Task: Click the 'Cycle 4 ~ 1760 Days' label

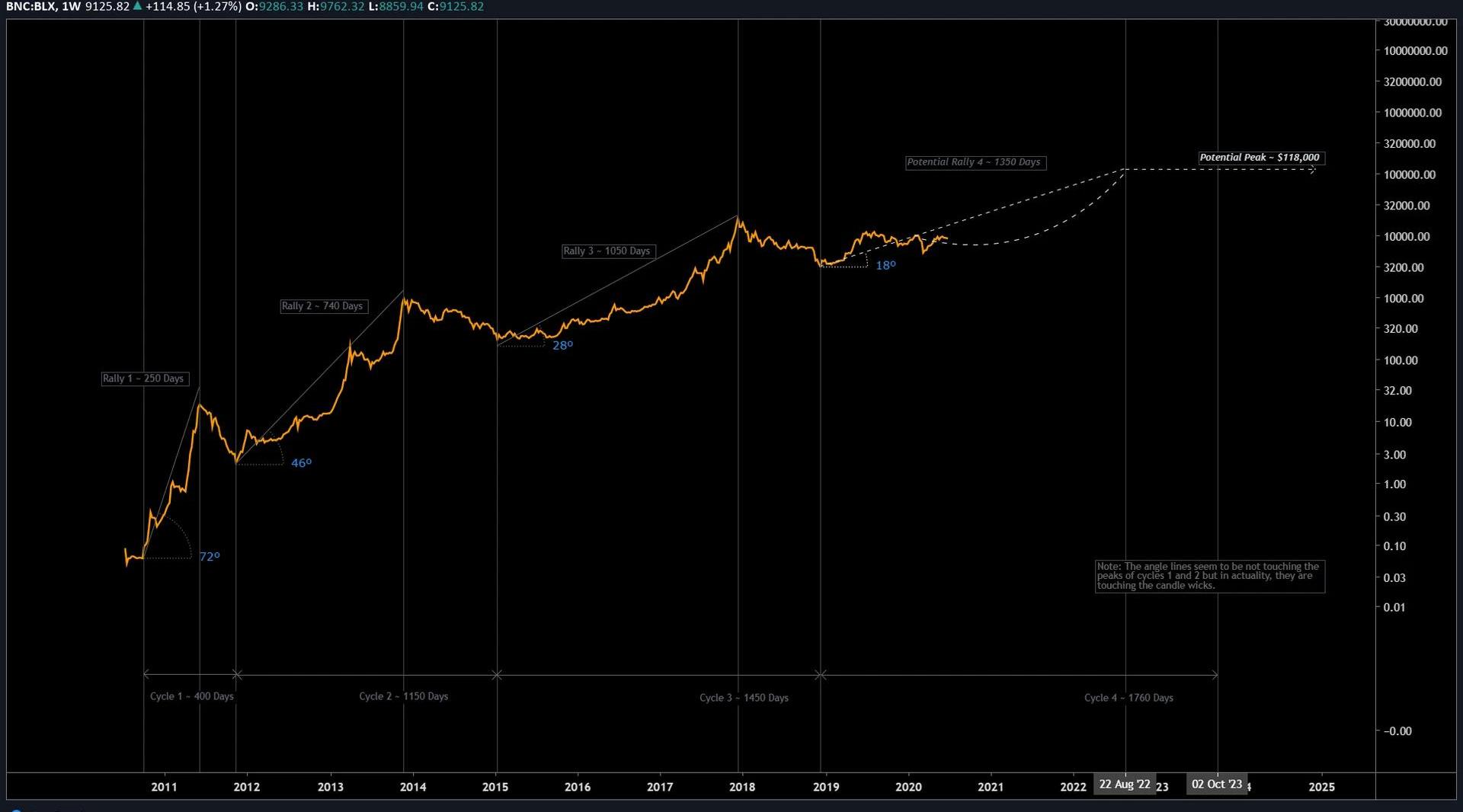Action: click(1128, 699)
